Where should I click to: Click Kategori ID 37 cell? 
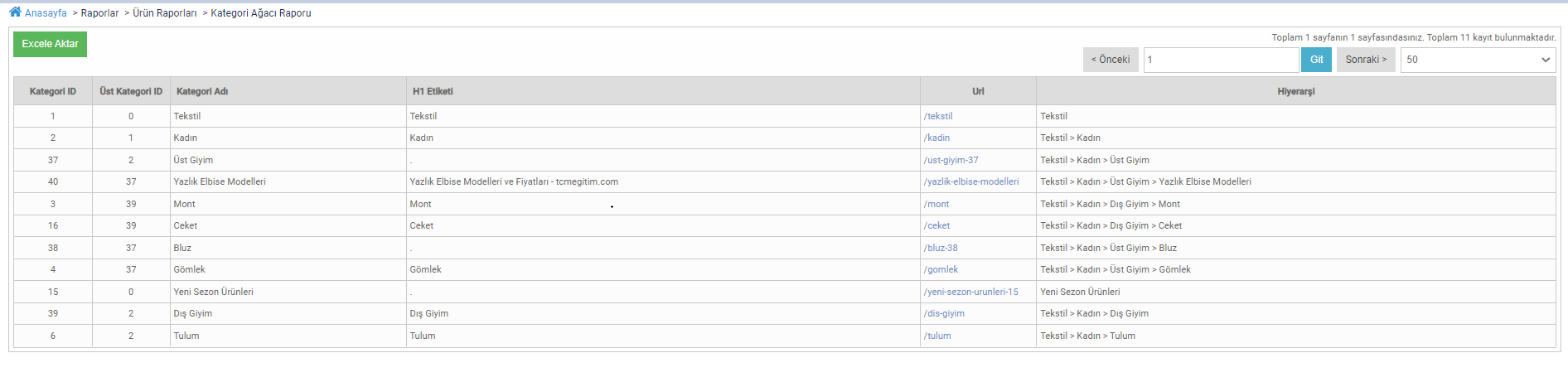pyautogui.click(x=53, y=160)
